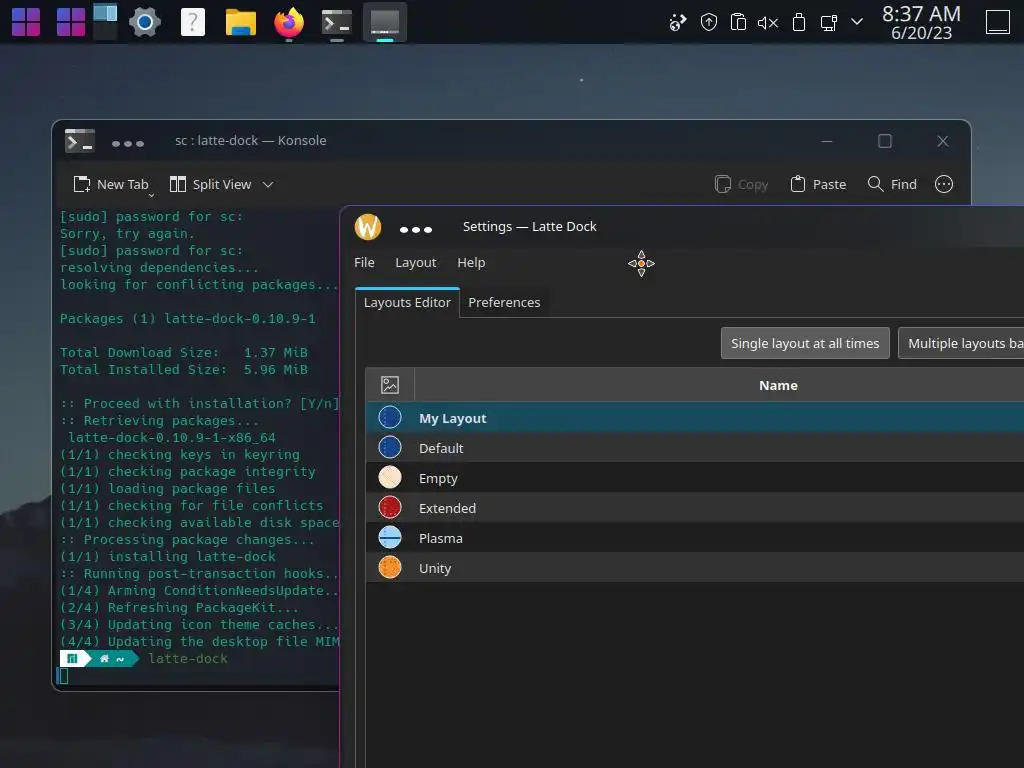The image size is (1024, 768).
Task: Click the peach circle of Empty layout
Action: (x=390, y=477)
